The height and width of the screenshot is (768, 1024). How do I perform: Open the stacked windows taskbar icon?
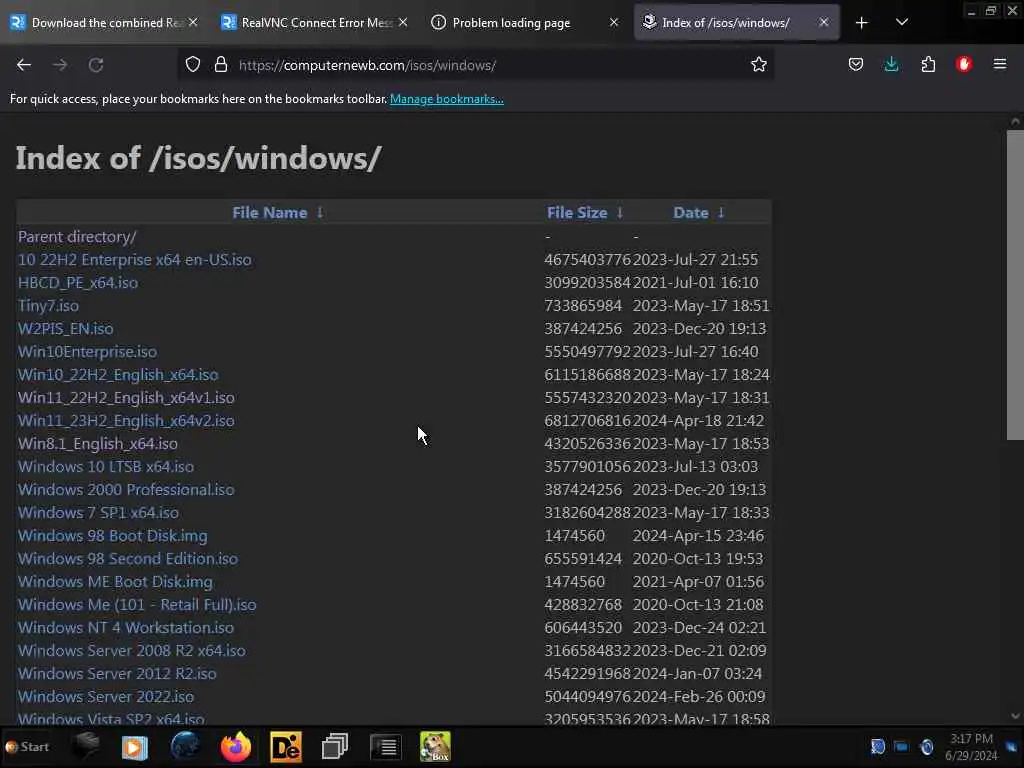click(x=335, y=746)
